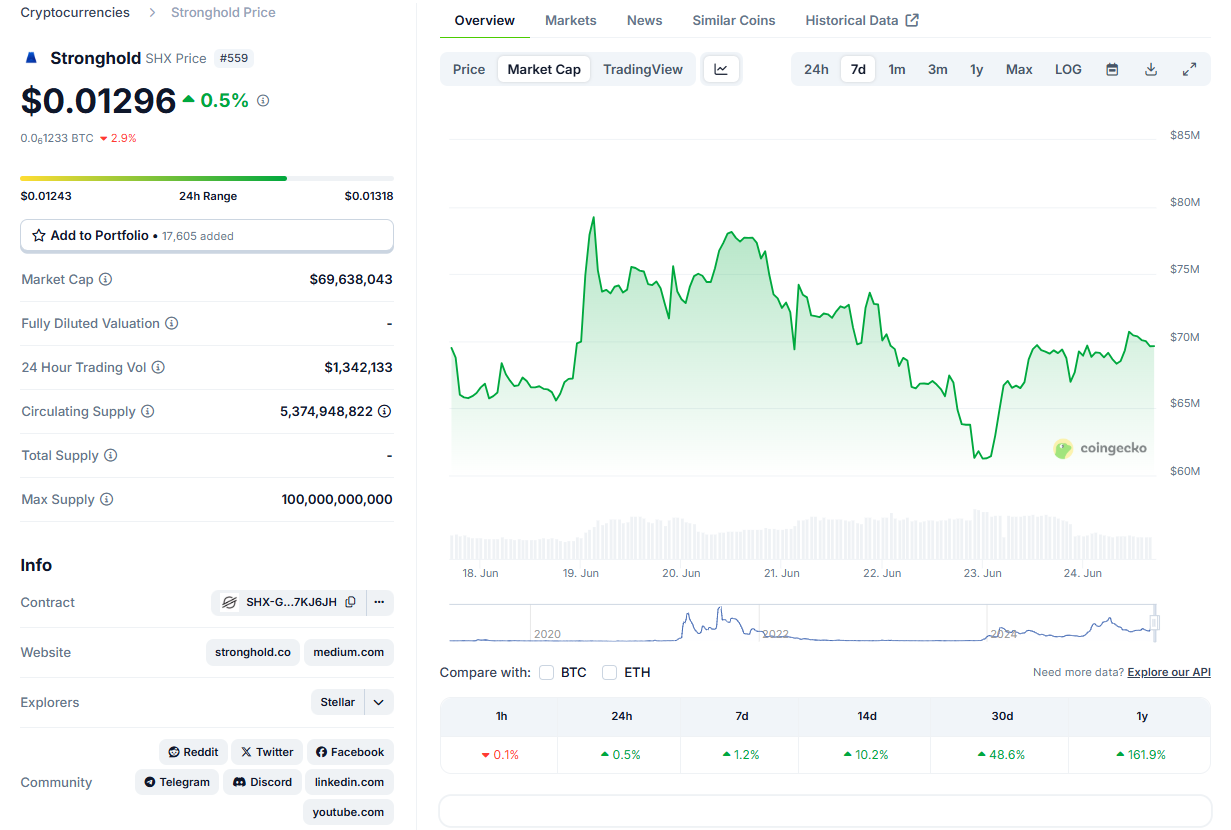Switch chart to TradingView
Image resolution: width=1231 pixels, height=830 pixels.
click(x=643, y=69)
